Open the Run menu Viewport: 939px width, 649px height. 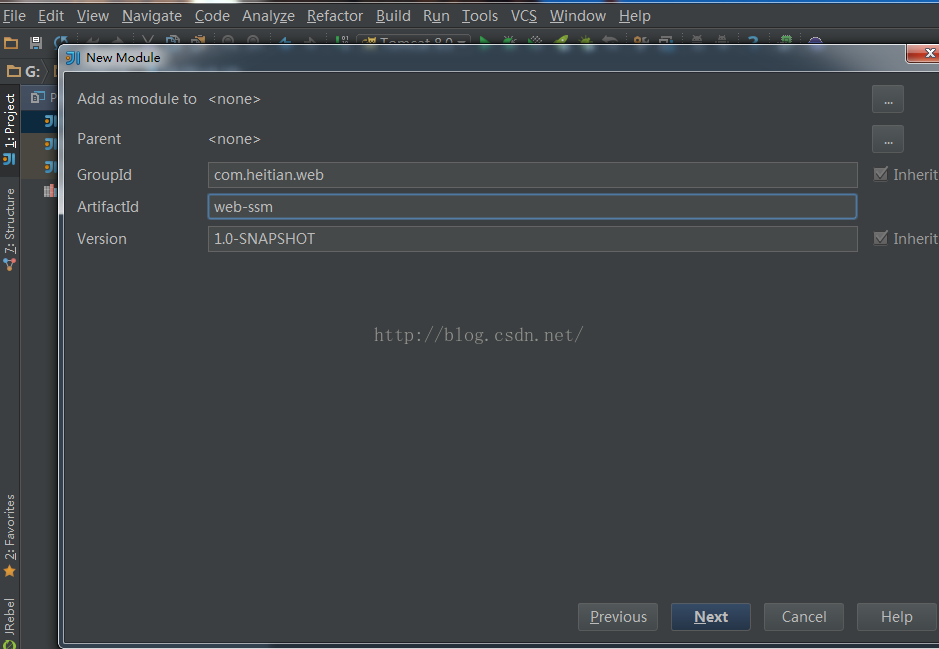436,16
